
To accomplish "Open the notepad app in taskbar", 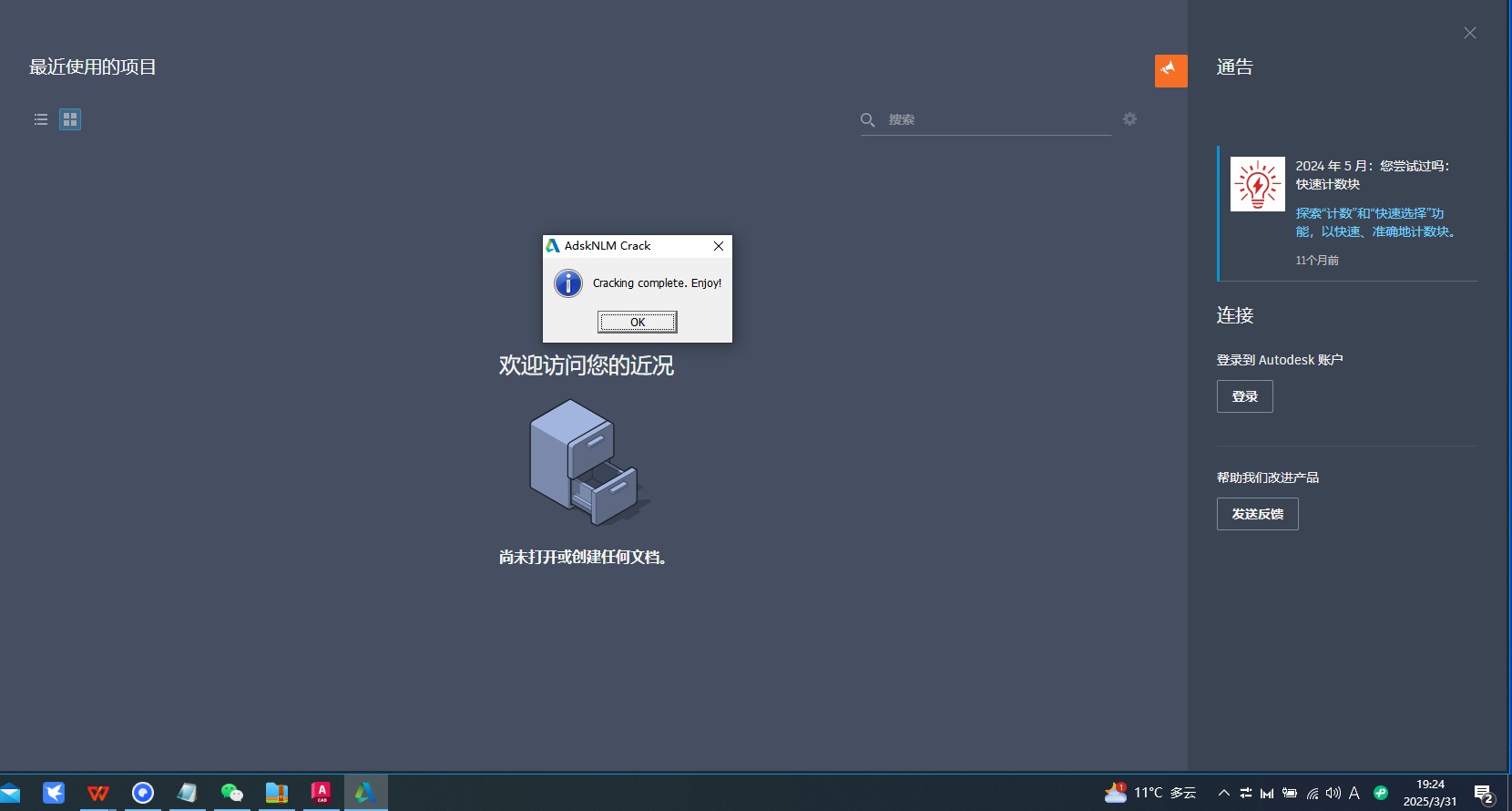I will pyautogui.click(x=188, y=793).
